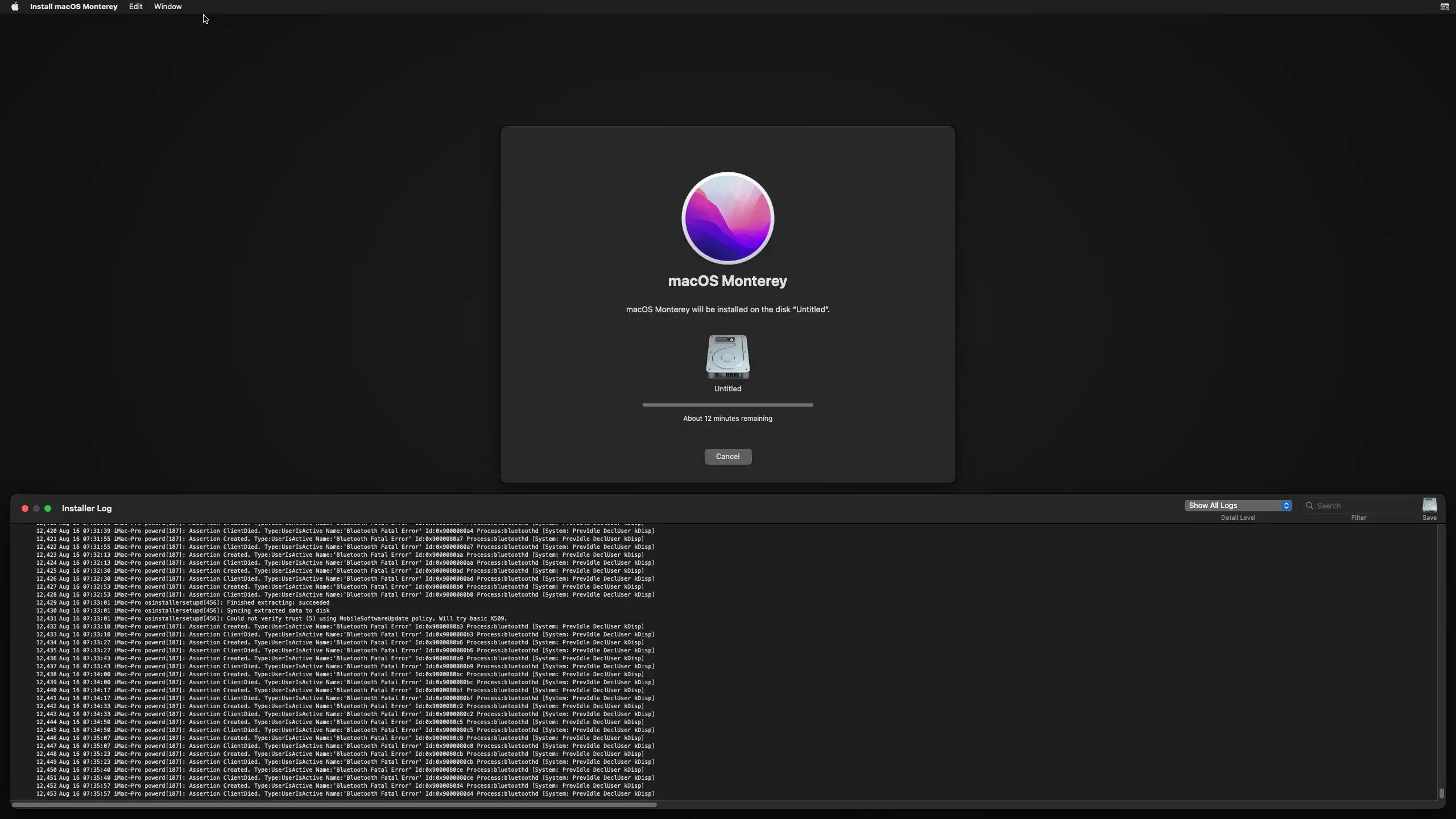The image size is (1456, 819).
Task: Click the macOS Monterey logo image
Action: (x=727, y=218)
